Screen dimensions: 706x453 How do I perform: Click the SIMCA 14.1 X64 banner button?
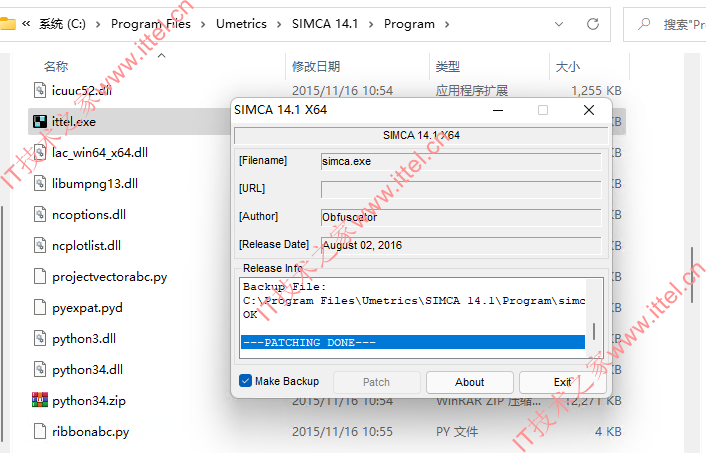421,135
